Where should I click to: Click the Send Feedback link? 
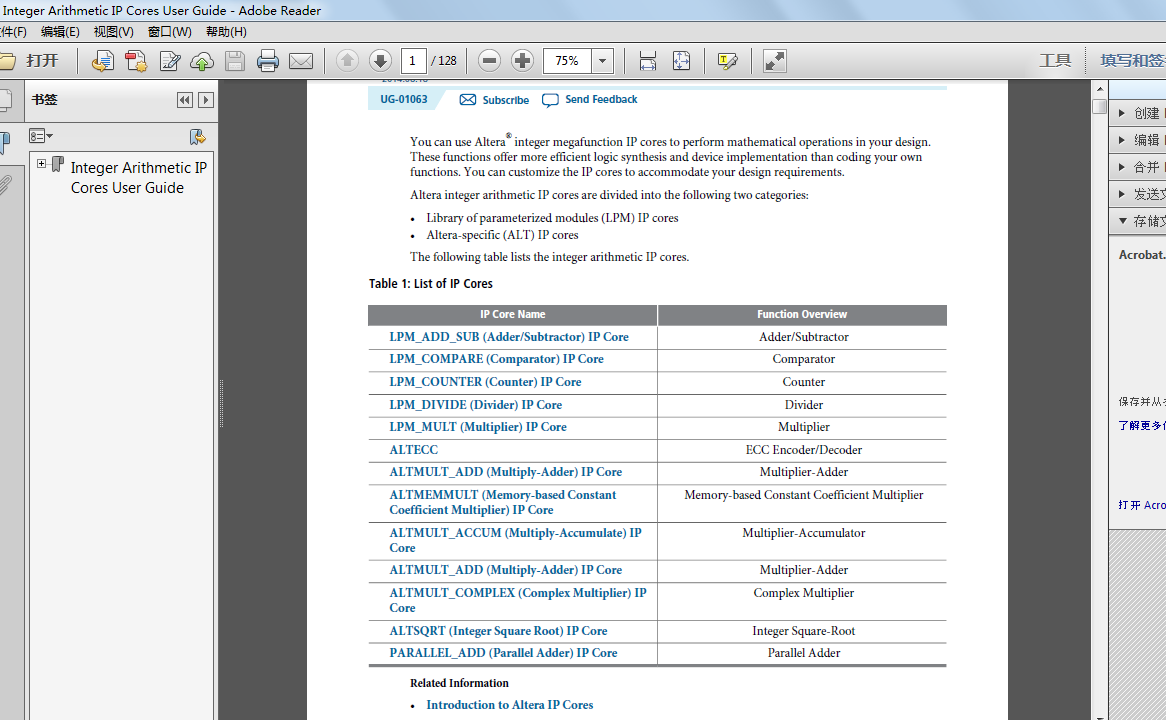click(x=590, y=100)
